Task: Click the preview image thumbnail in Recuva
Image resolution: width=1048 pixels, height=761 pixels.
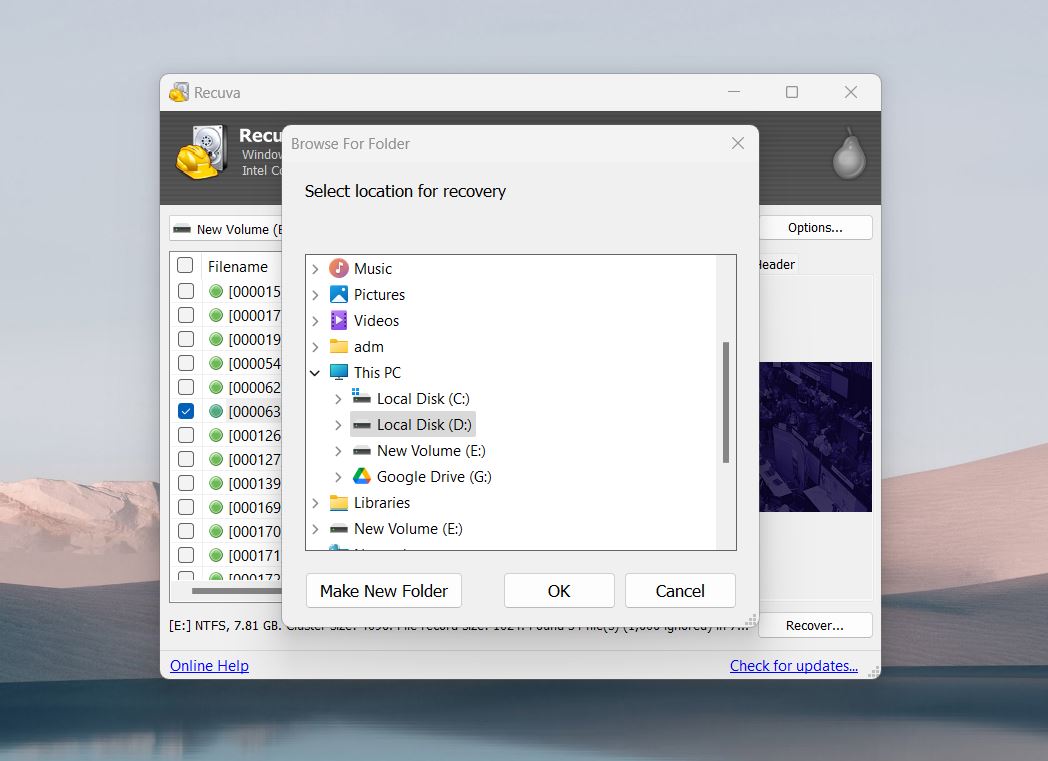Action: tap(815, 437)
